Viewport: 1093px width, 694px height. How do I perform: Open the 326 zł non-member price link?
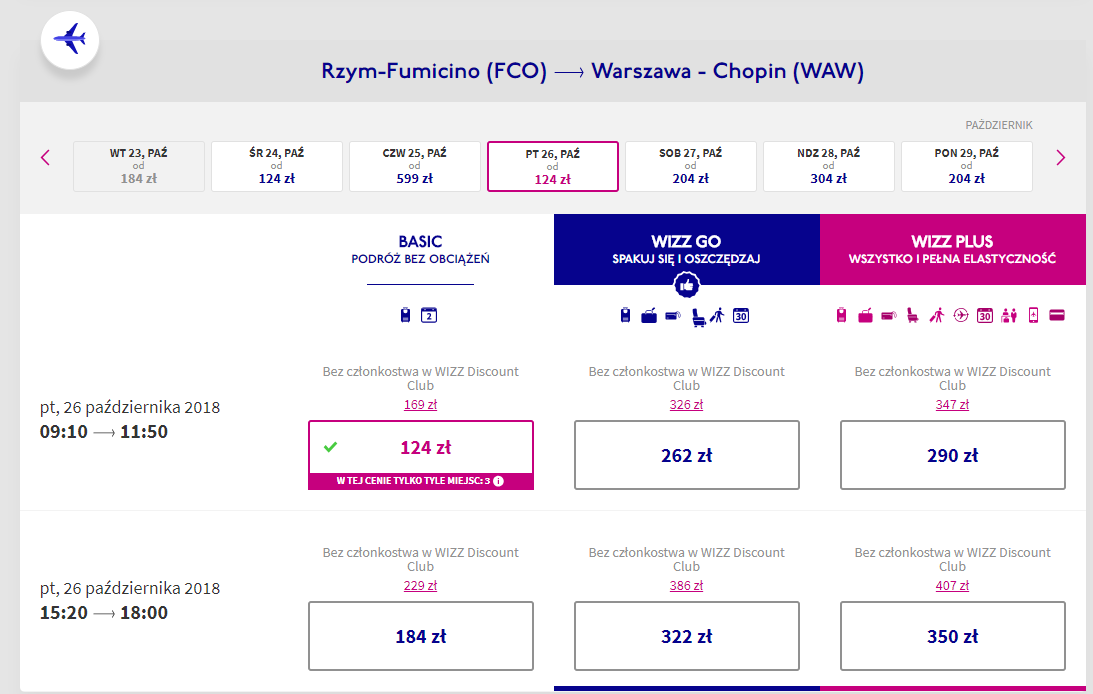point(687,404)
